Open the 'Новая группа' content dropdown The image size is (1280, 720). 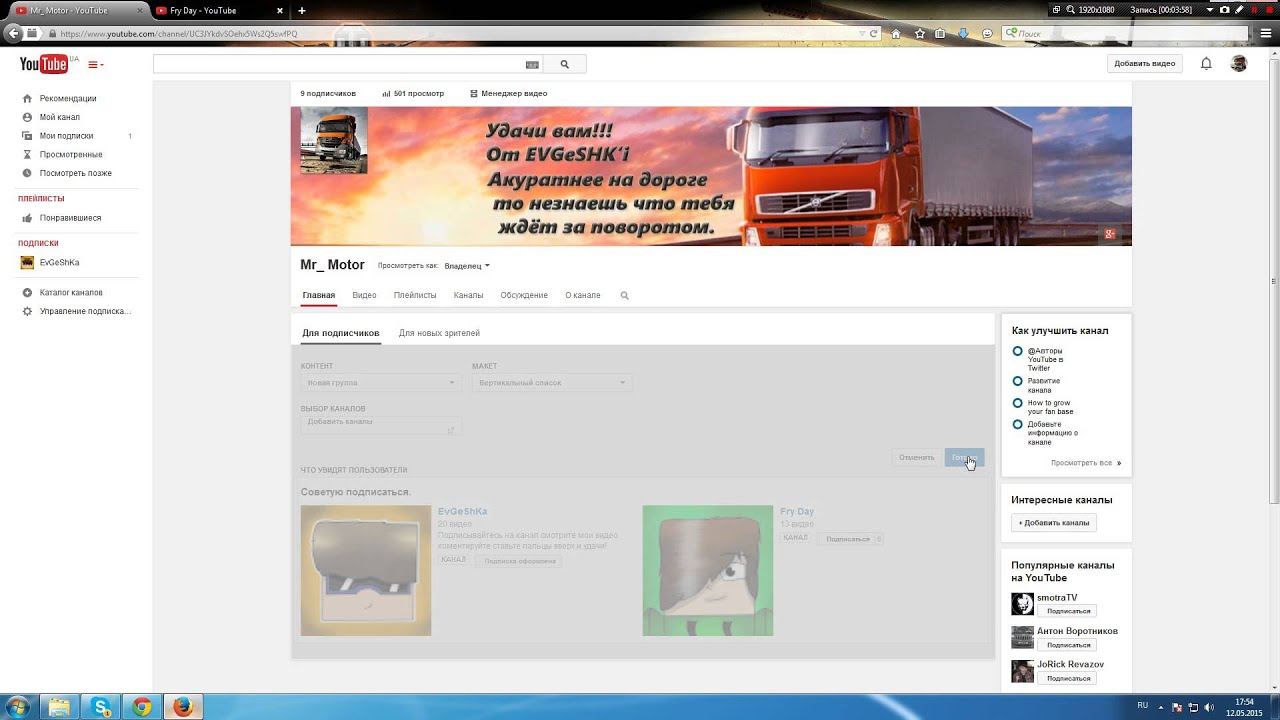tap(380, 383)
